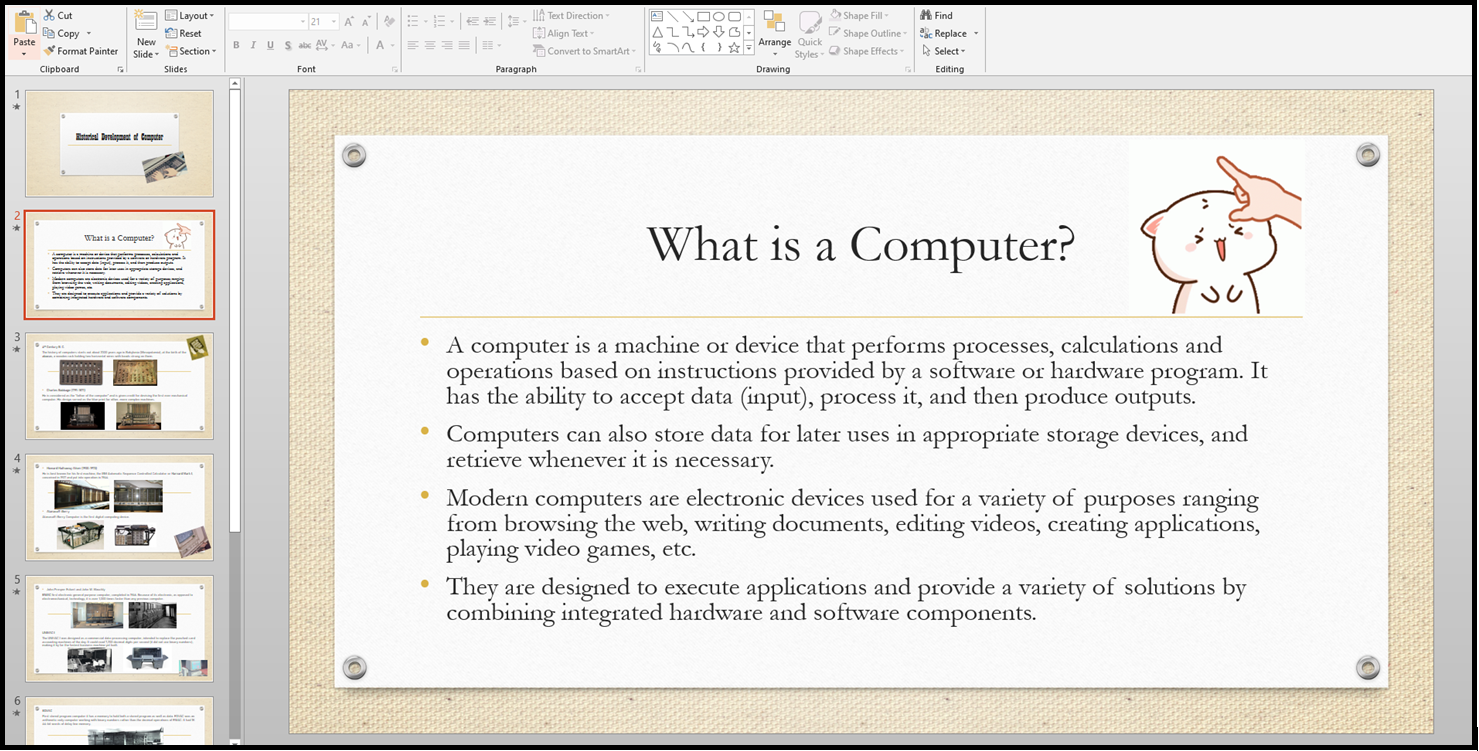Decrease the list indent level

pos(472,20)
